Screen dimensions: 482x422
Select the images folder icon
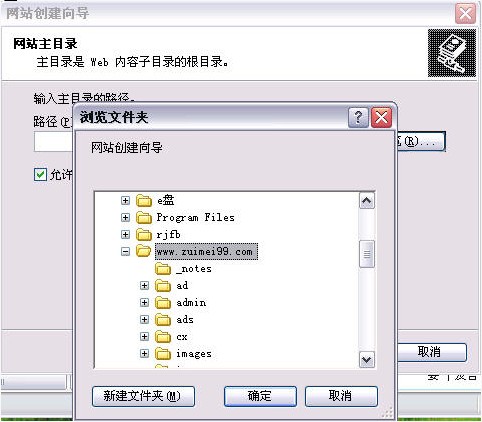pos(163,354)
